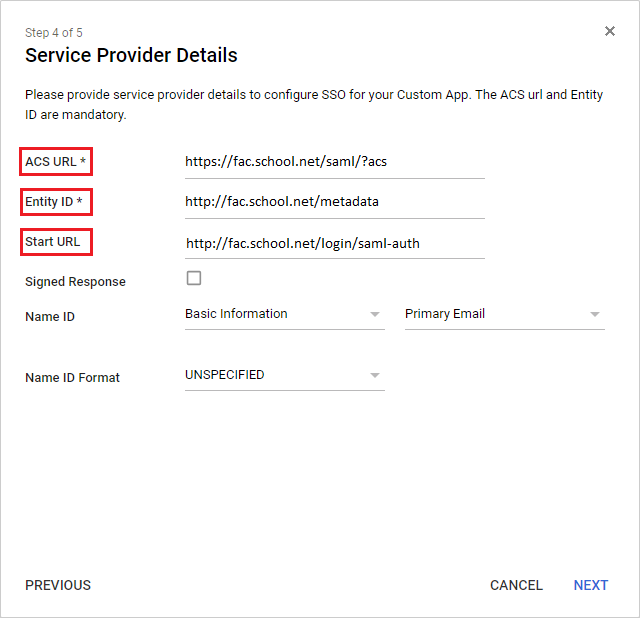The height and width of the screenshot is (618, 640).
Task: Click the Name ID Format label
Action: point(72,378)
